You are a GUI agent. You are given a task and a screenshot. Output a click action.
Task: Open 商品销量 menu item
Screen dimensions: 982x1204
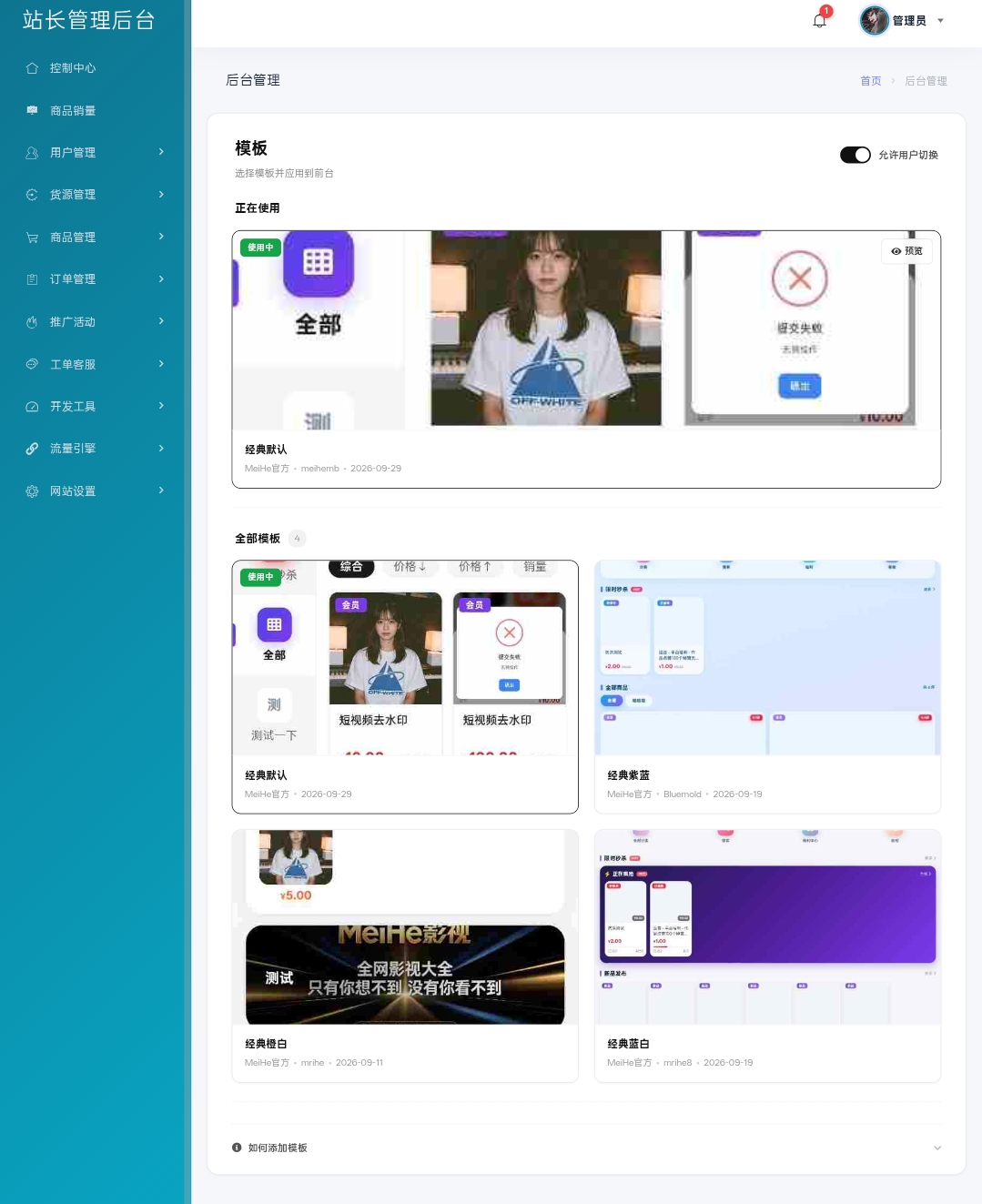(92, 110)
